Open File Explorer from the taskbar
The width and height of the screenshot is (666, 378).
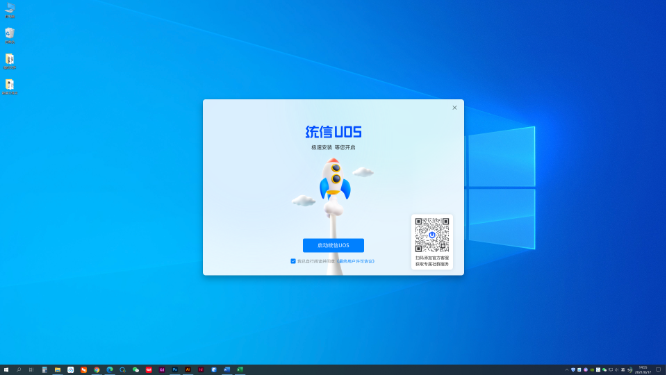tap(57, 370)
